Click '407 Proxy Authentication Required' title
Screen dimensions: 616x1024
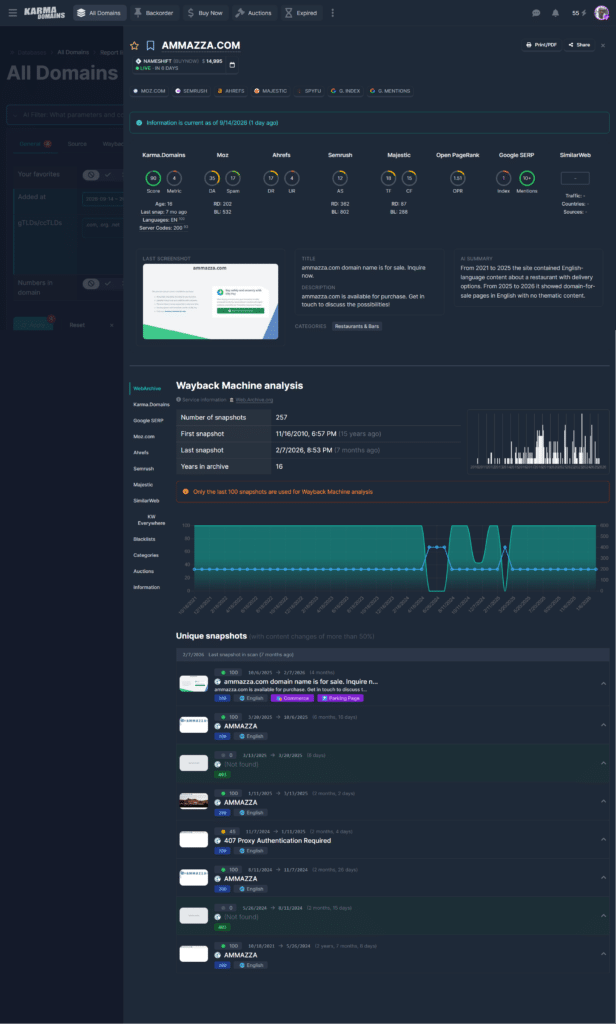[x=278, y=840]
